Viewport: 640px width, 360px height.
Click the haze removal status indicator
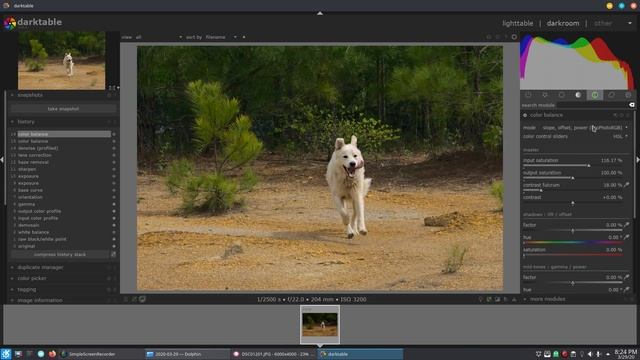(x=114, y=162)
